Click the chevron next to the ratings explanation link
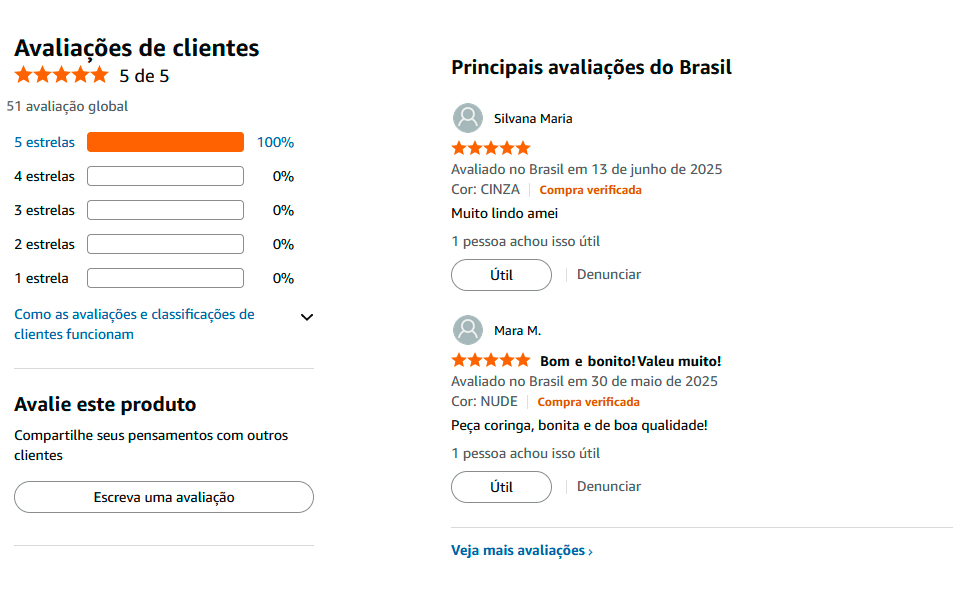This screenshot has height=600, width=970. coord(307,317)
